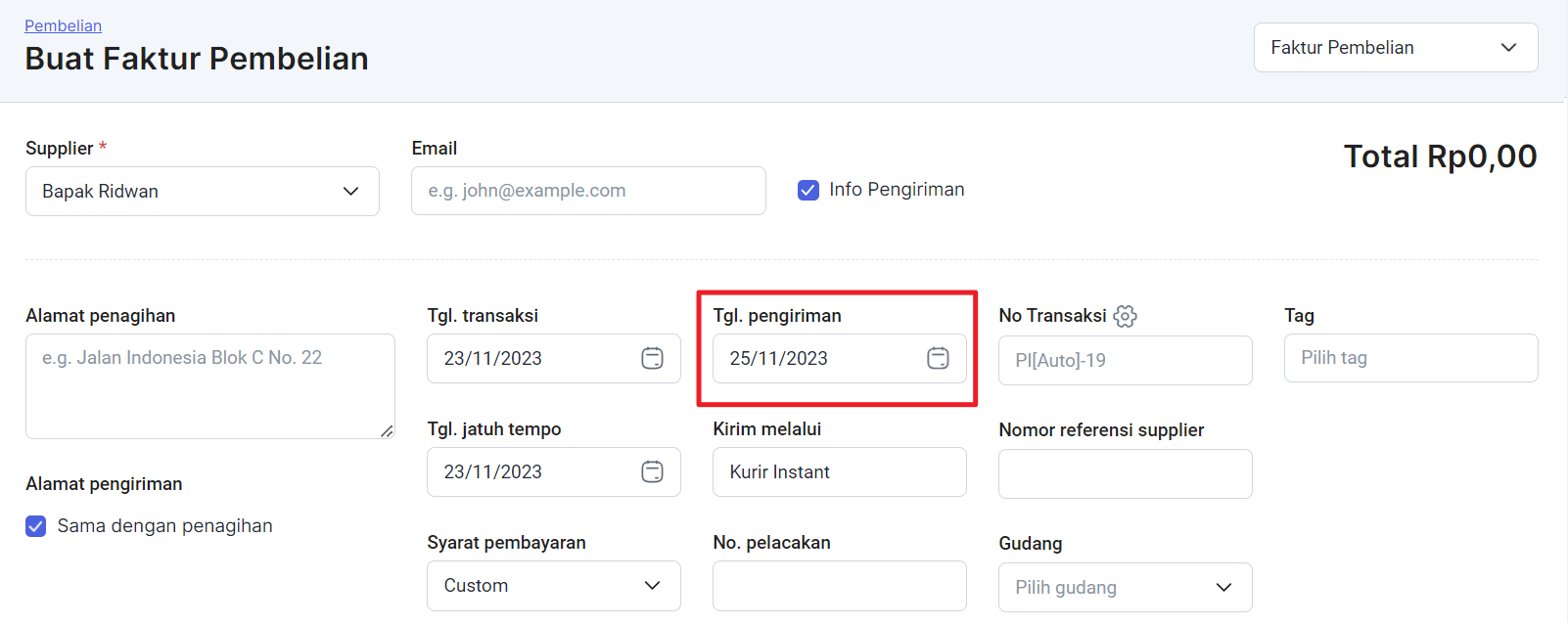1568x626 pixels.
Task: Focus the Kirim melalui field
Action: [x=840, y=471]
